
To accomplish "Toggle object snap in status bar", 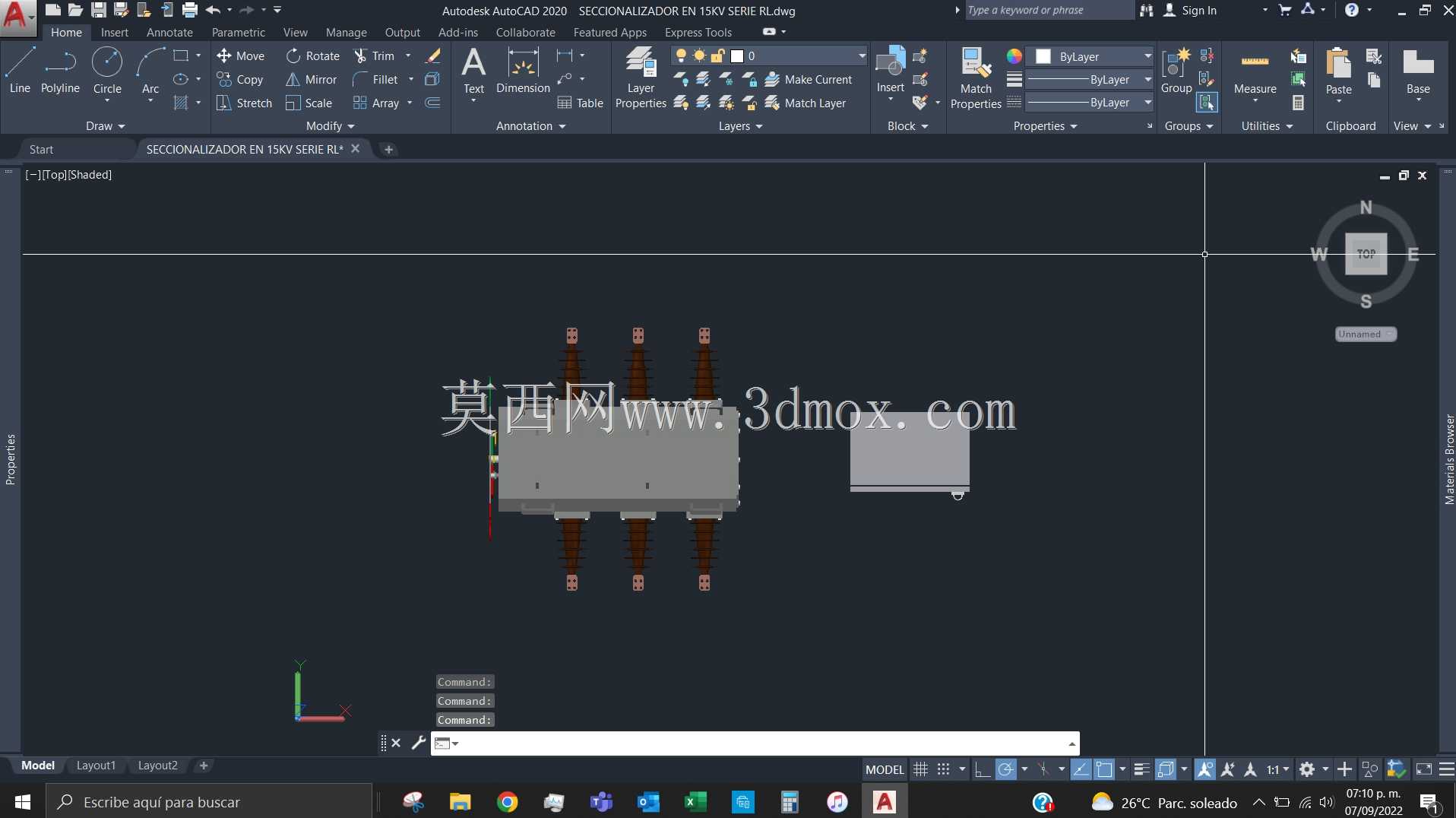I will click(1104, 769).
